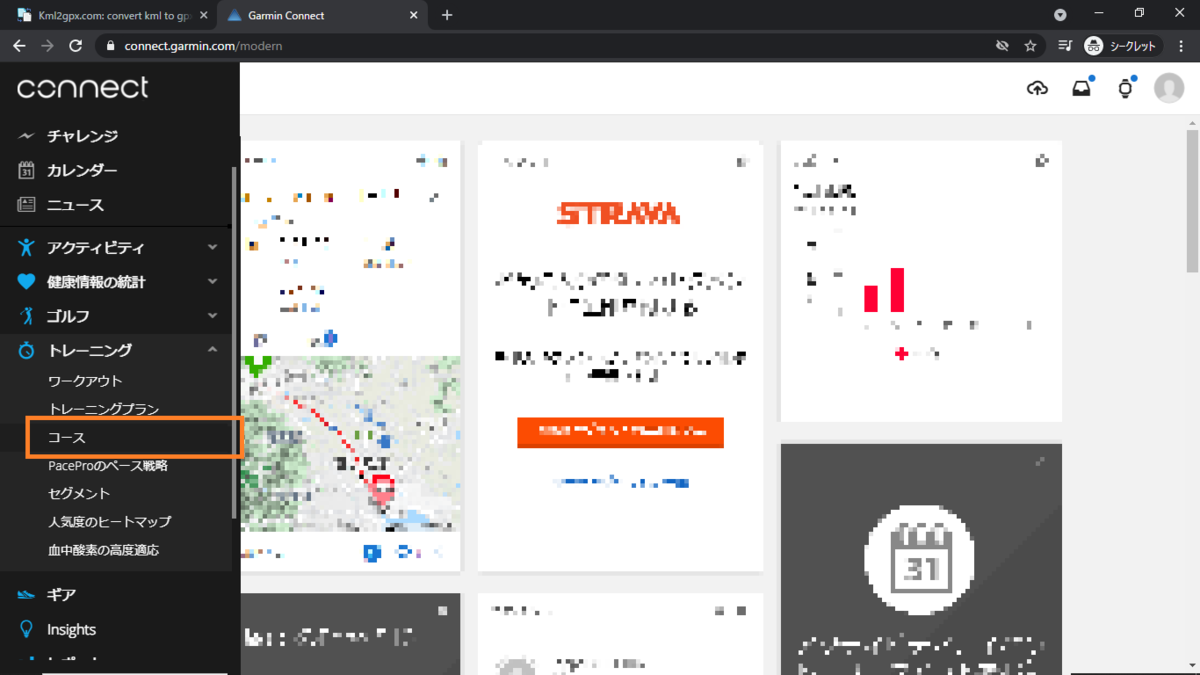The height and width of the screenshot is (675, 1200).
Task: Collapse the トレーニング section chevron
Action: tap(212, 350)
